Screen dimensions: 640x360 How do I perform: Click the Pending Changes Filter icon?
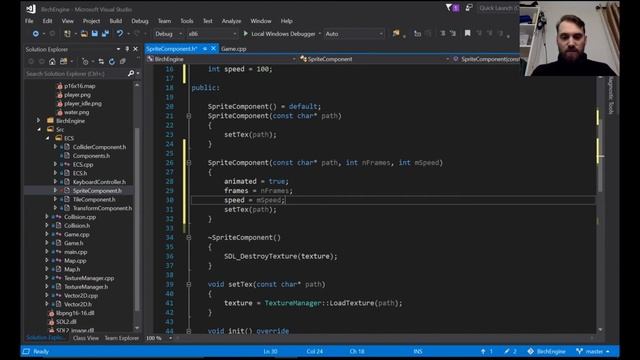tap(85, 62)
